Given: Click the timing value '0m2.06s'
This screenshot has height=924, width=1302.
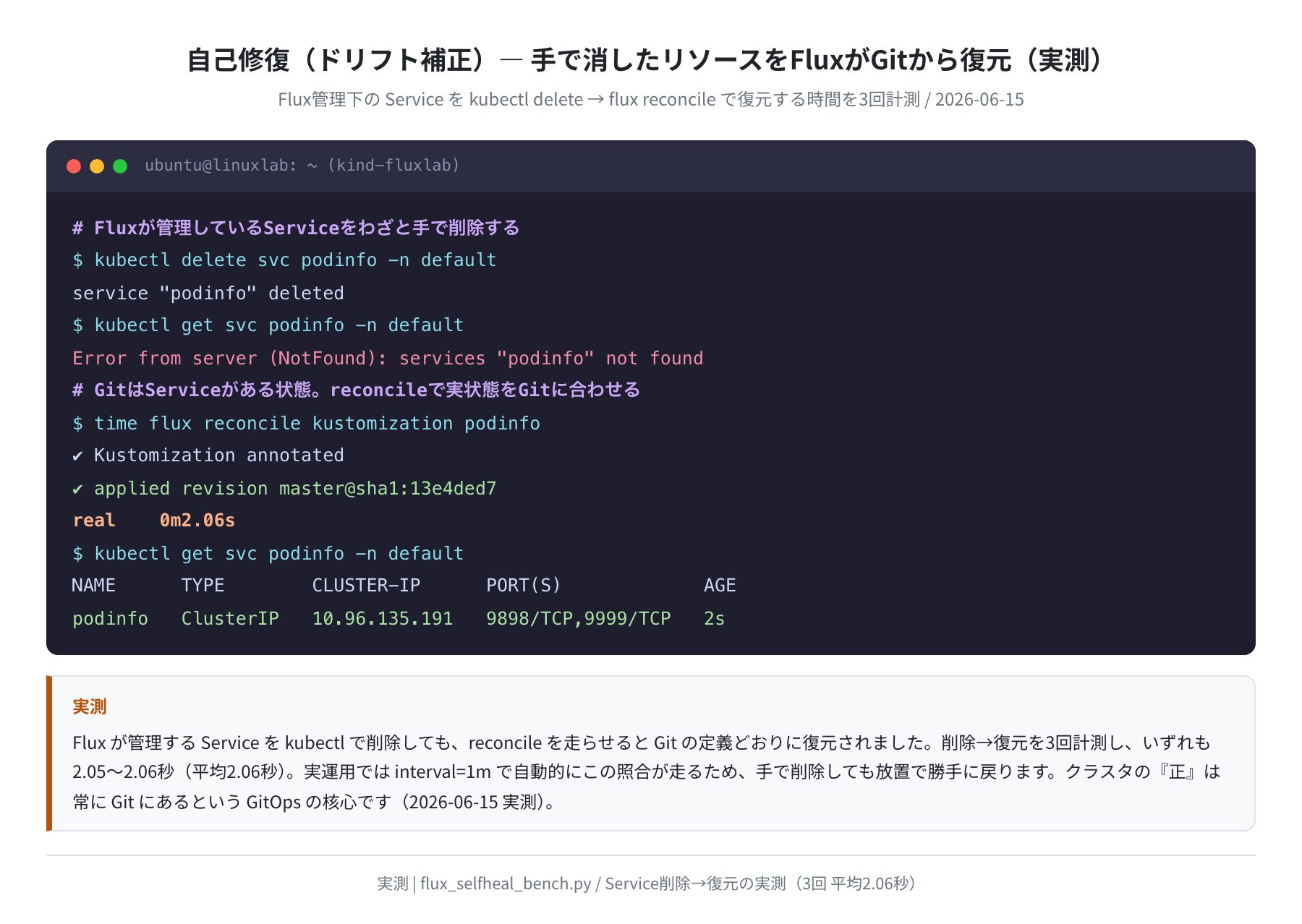Looking at the screenshot, I should (197, 521).
